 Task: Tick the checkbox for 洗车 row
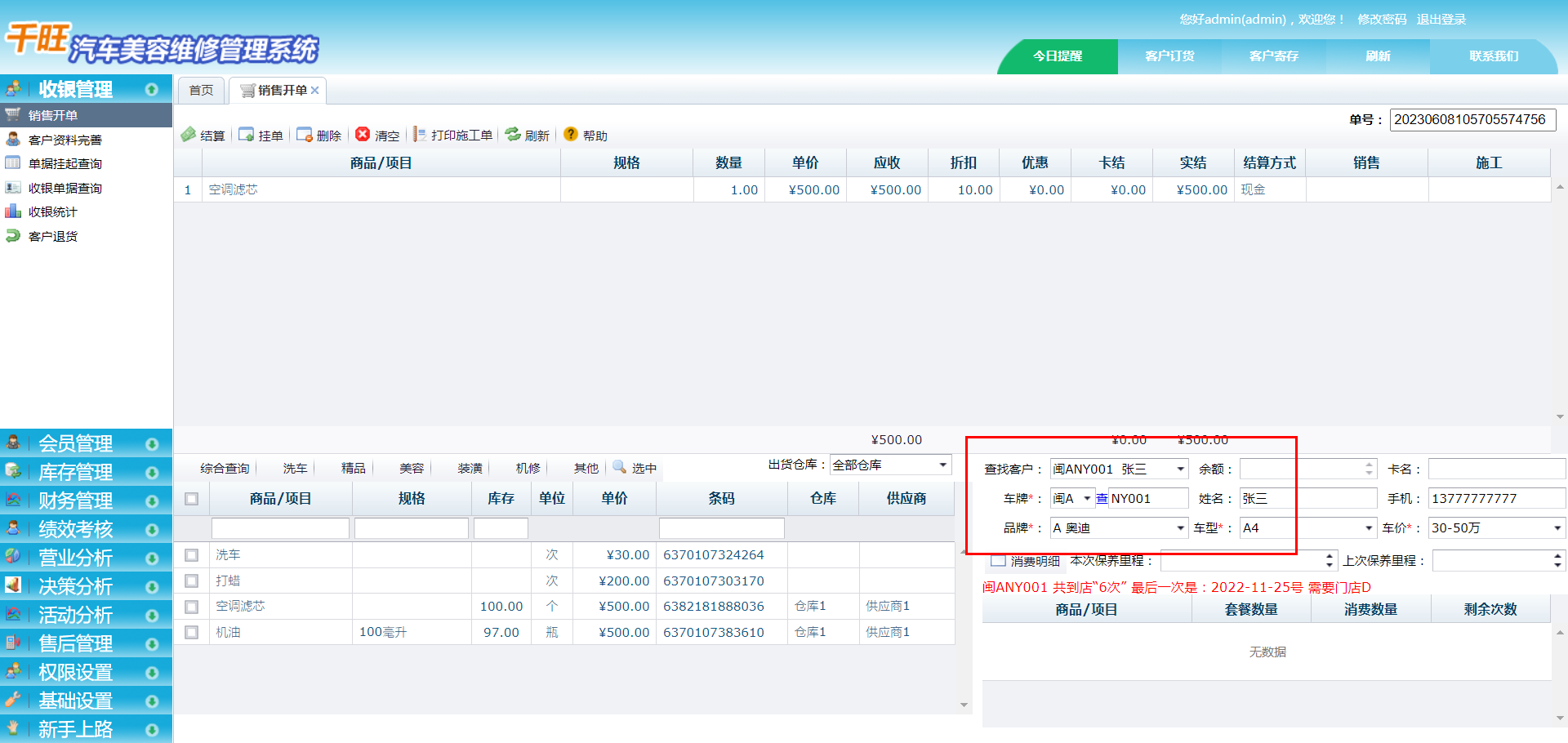pos(192,555)
